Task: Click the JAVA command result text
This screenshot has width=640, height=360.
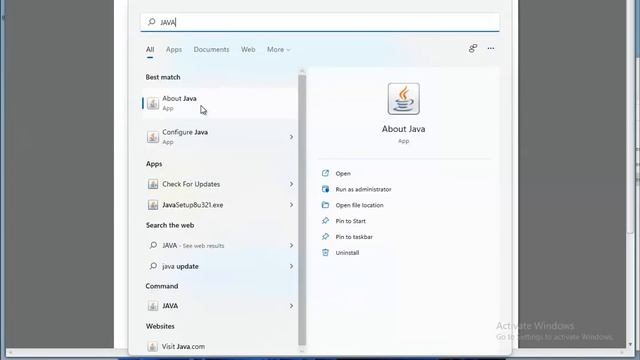Action: point(170,306)
